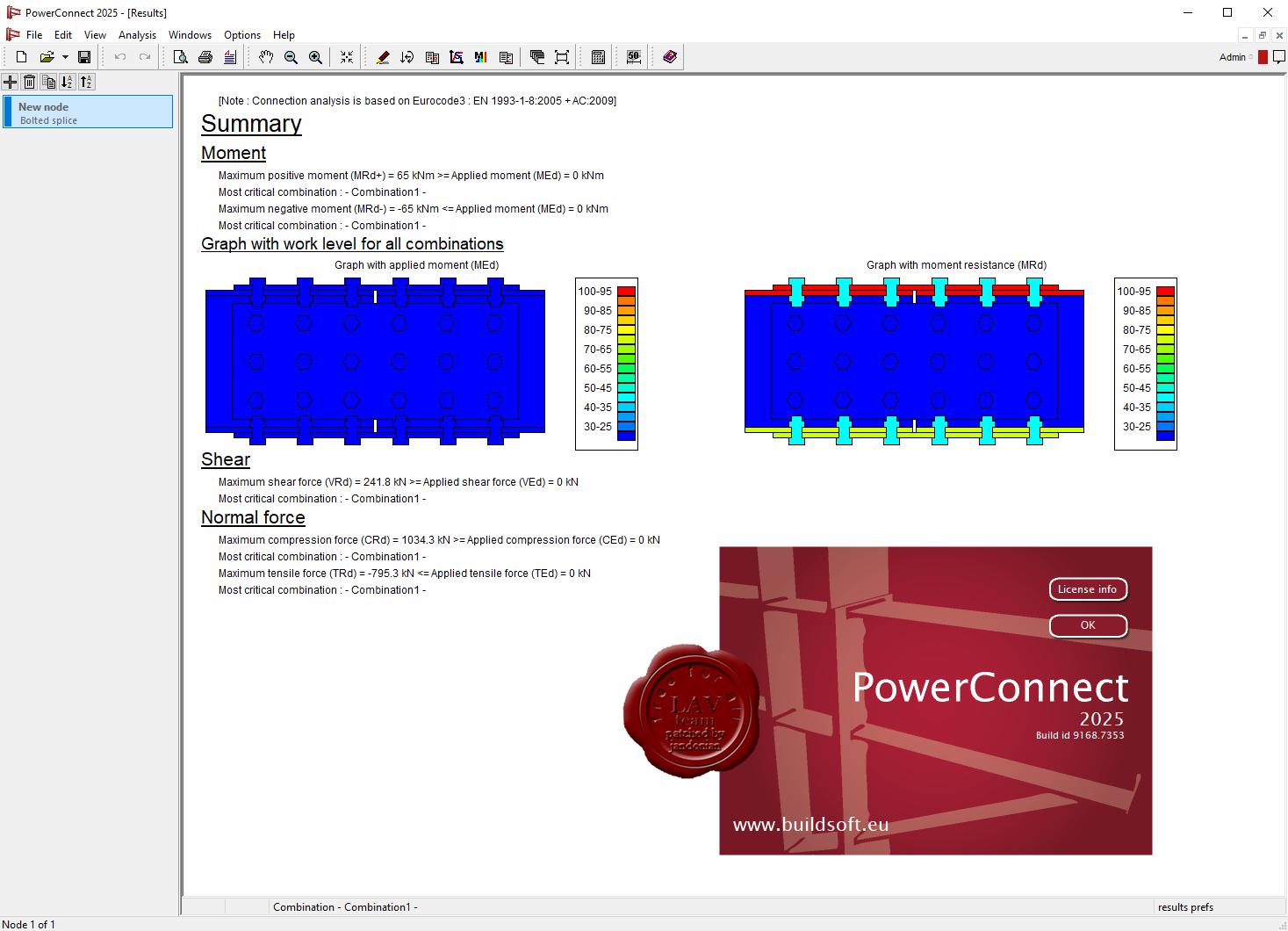
Task: Open the purple help book icon
Action: click(670, 57)
